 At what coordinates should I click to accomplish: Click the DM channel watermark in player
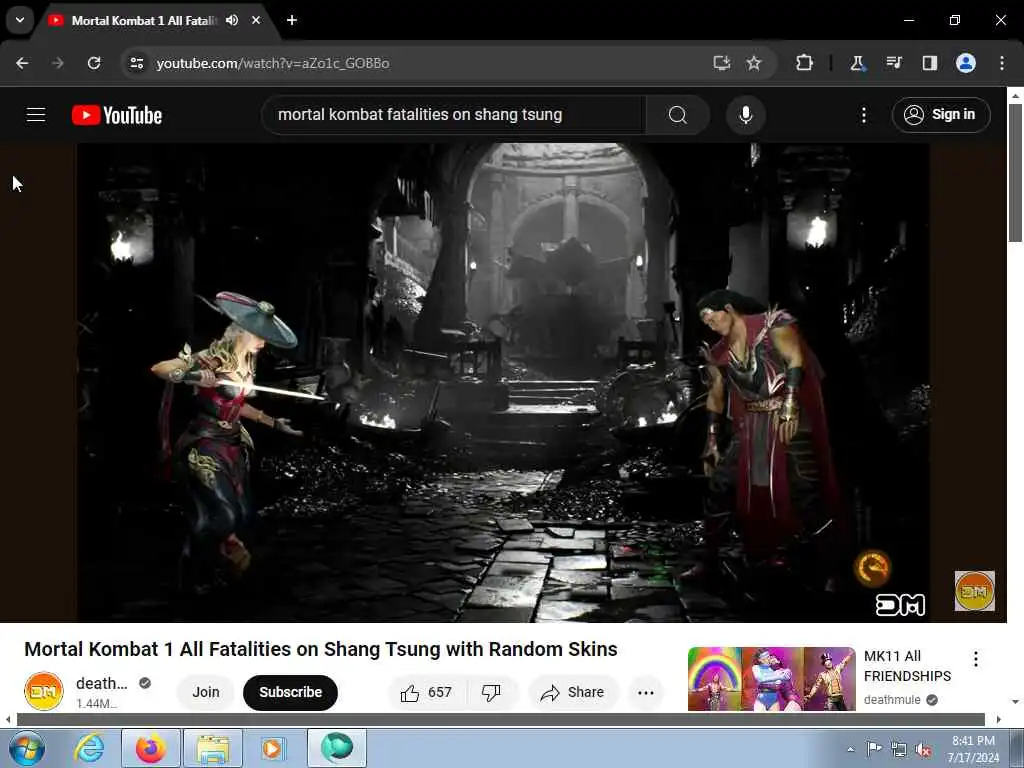(x=974, y=591)
